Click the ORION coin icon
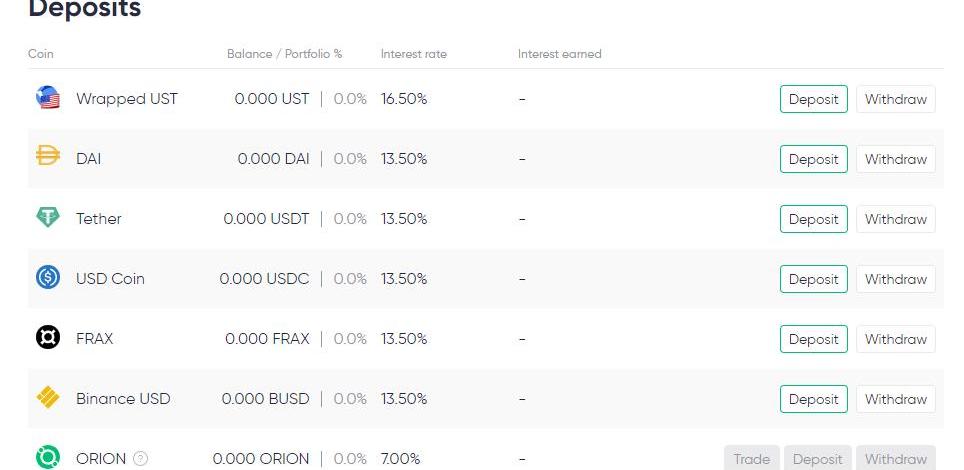This screenshot has width=964, height=470. [x=47, y=457]
